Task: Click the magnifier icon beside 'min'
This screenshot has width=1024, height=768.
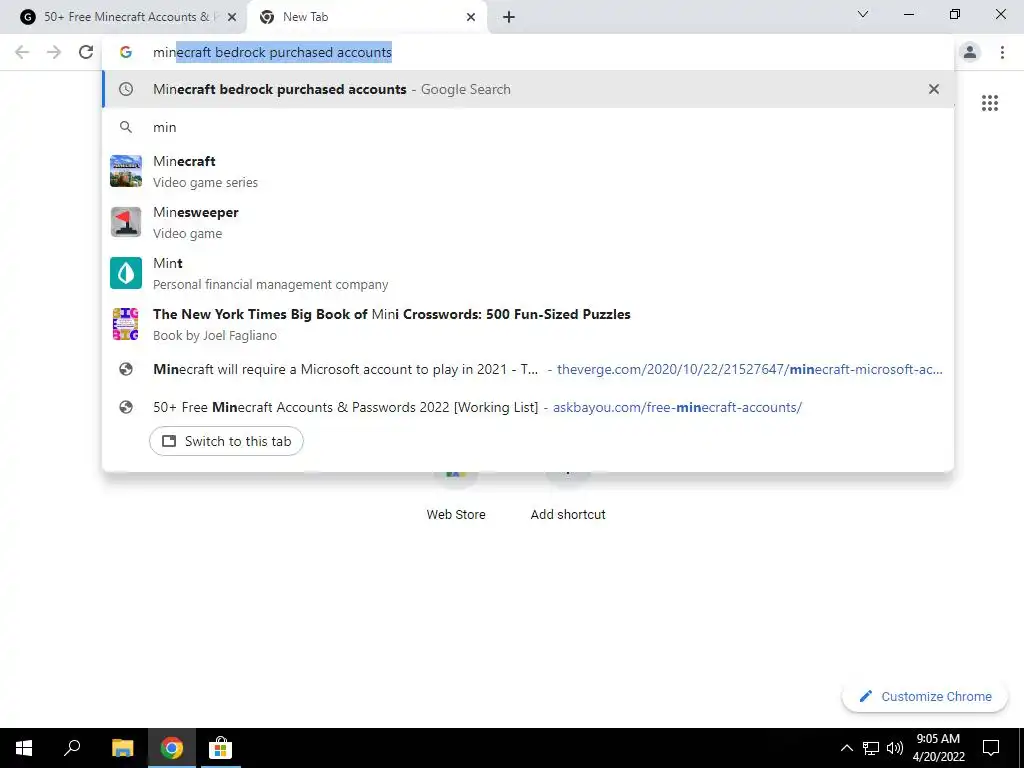Action: coord(126,127)
